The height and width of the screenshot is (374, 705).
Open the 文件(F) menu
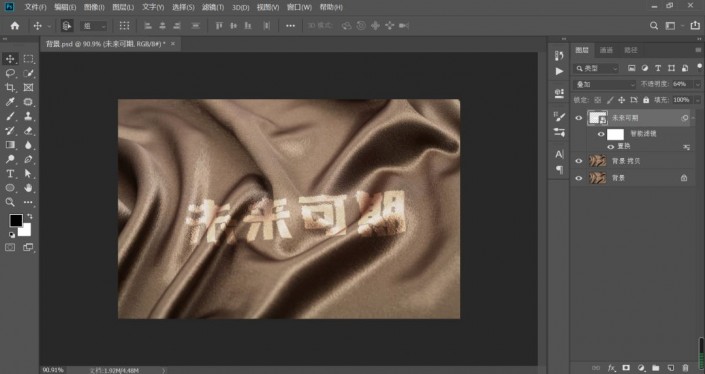[36, 7]
